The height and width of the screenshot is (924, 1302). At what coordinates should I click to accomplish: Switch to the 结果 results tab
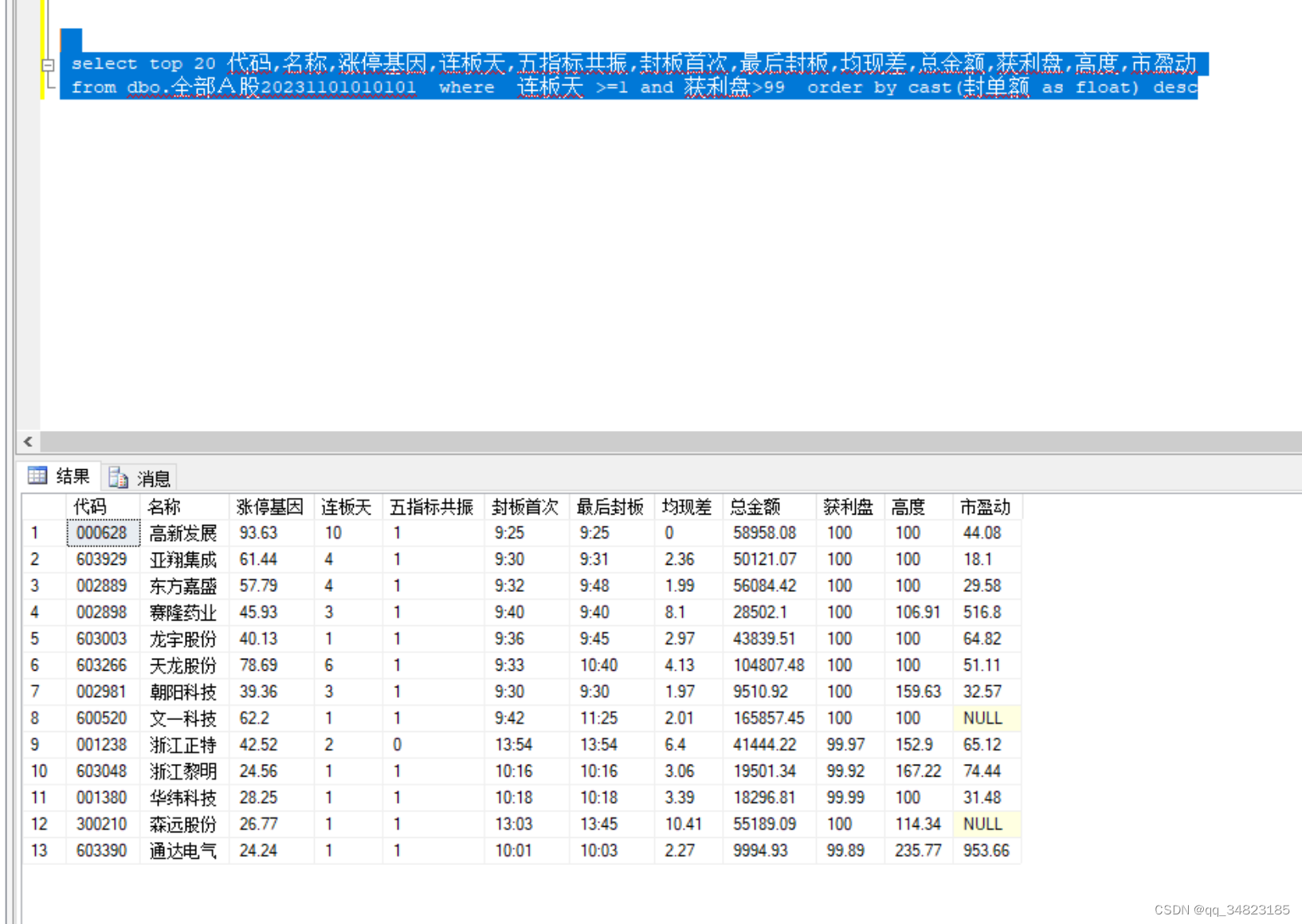tap(60, 476)
